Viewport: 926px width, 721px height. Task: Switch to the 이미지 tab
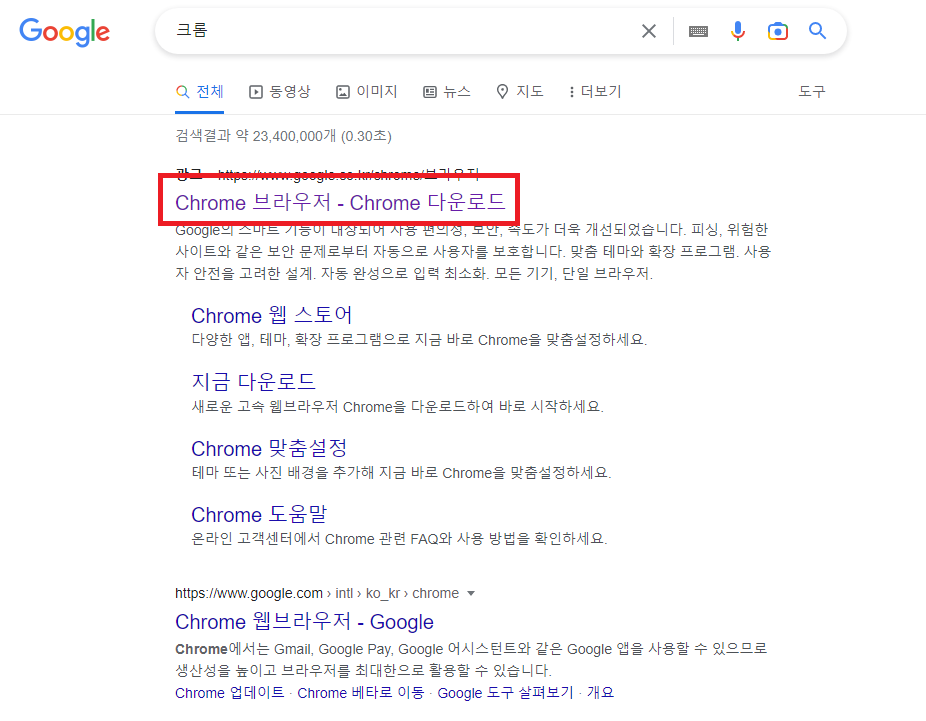367,92
